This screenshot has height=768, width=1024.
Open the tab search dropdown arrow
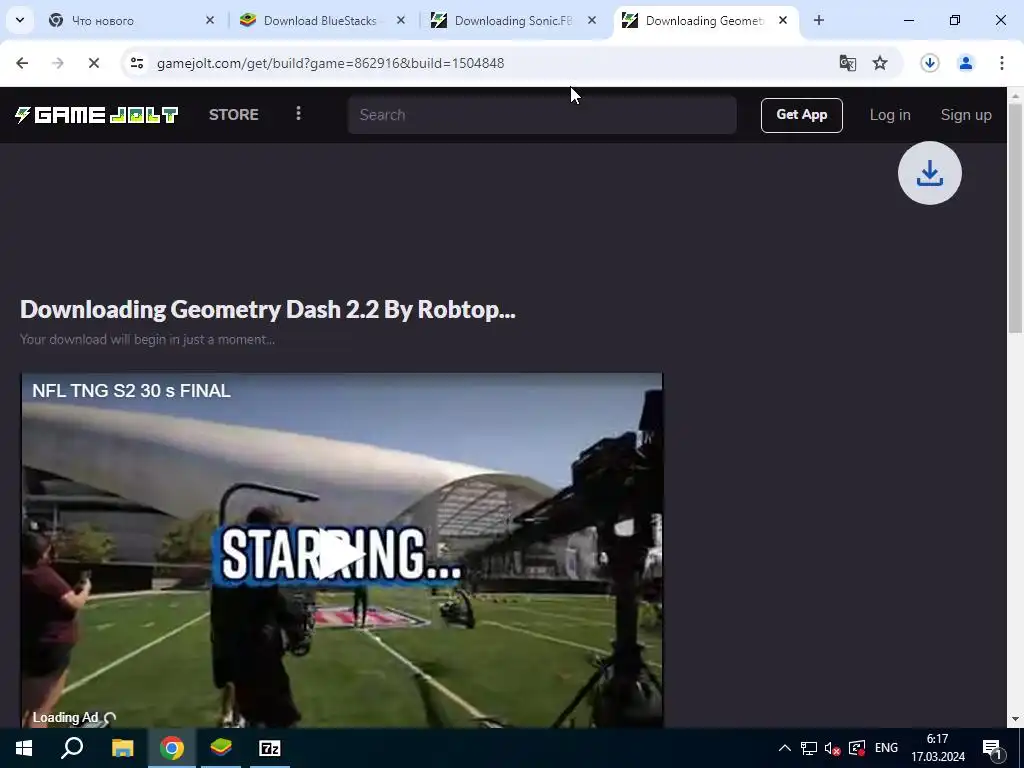(x=20, y=20)
